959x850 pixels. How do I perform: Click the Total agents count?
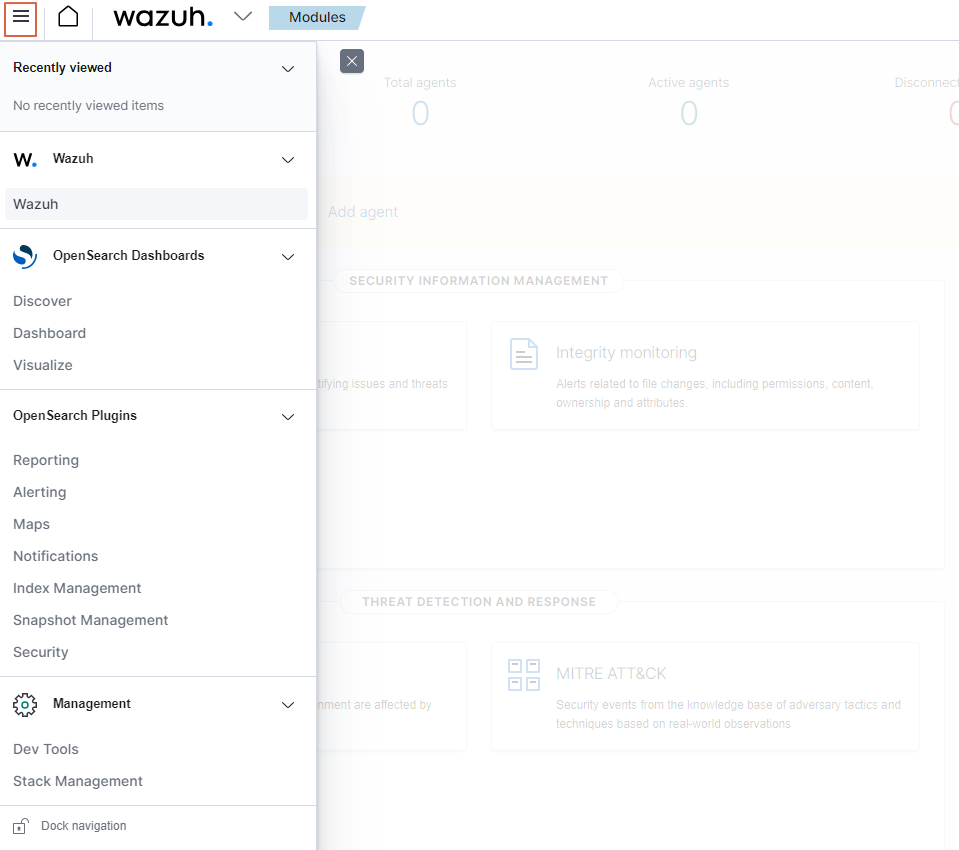click(x=420, y=113)
